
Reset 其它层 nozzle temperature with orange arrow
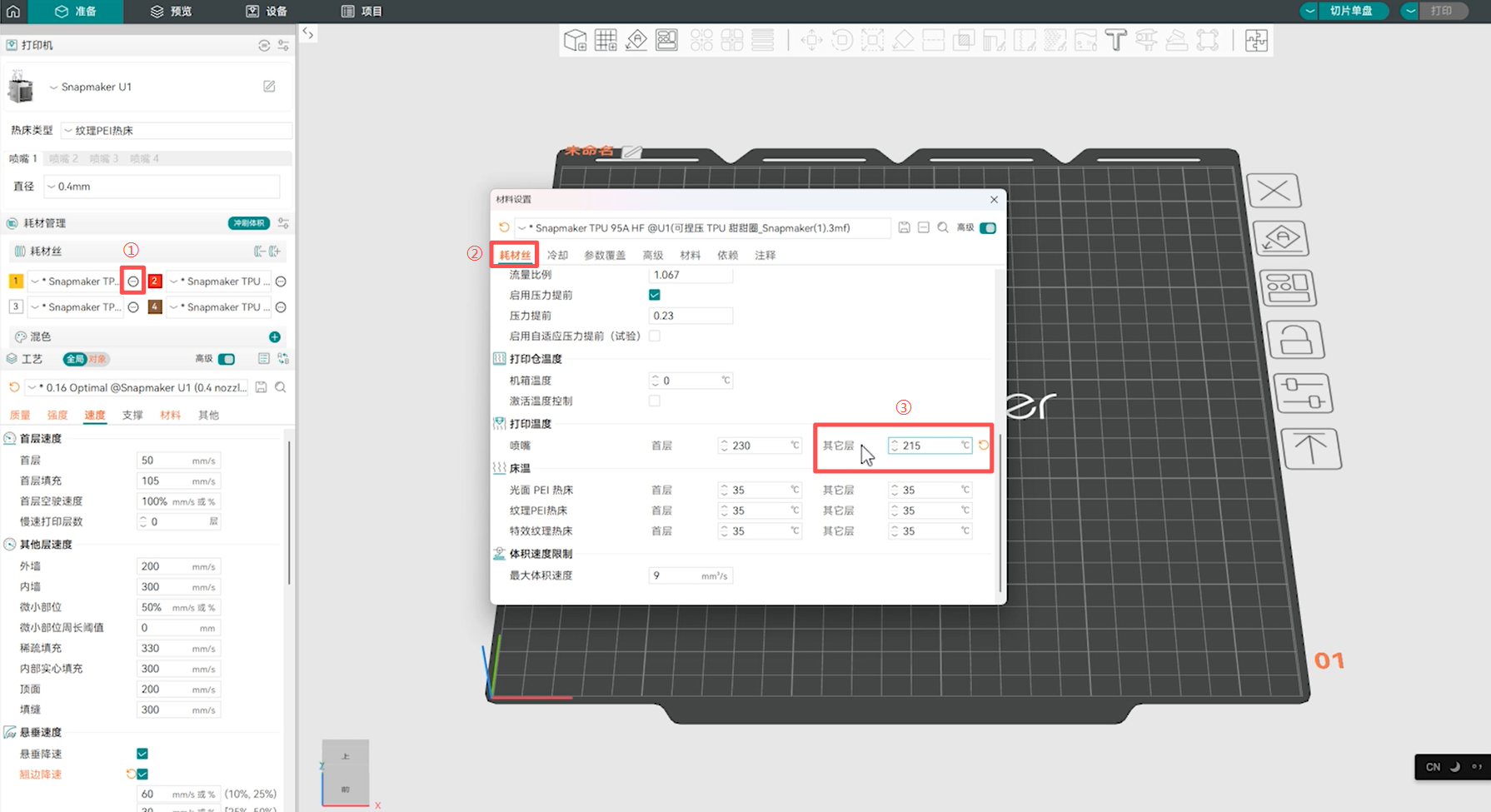coord(984,446)
